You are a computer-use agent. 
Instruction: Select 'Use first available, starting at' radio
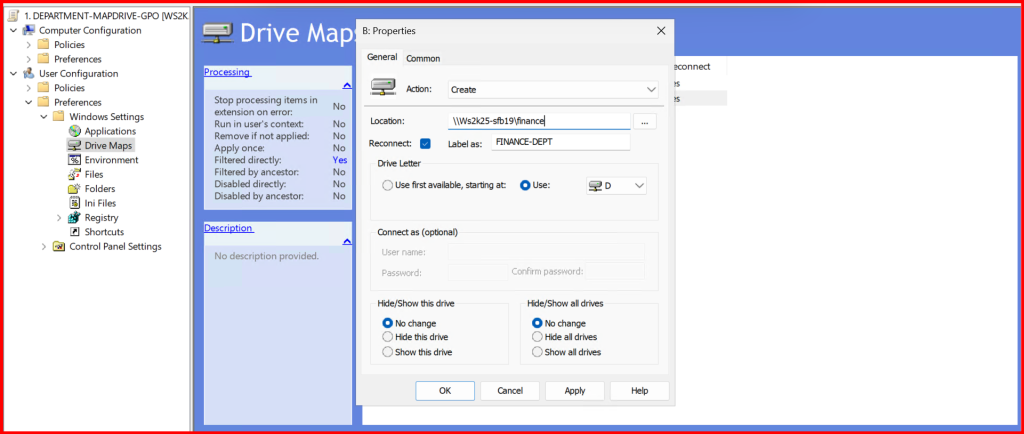388,185
